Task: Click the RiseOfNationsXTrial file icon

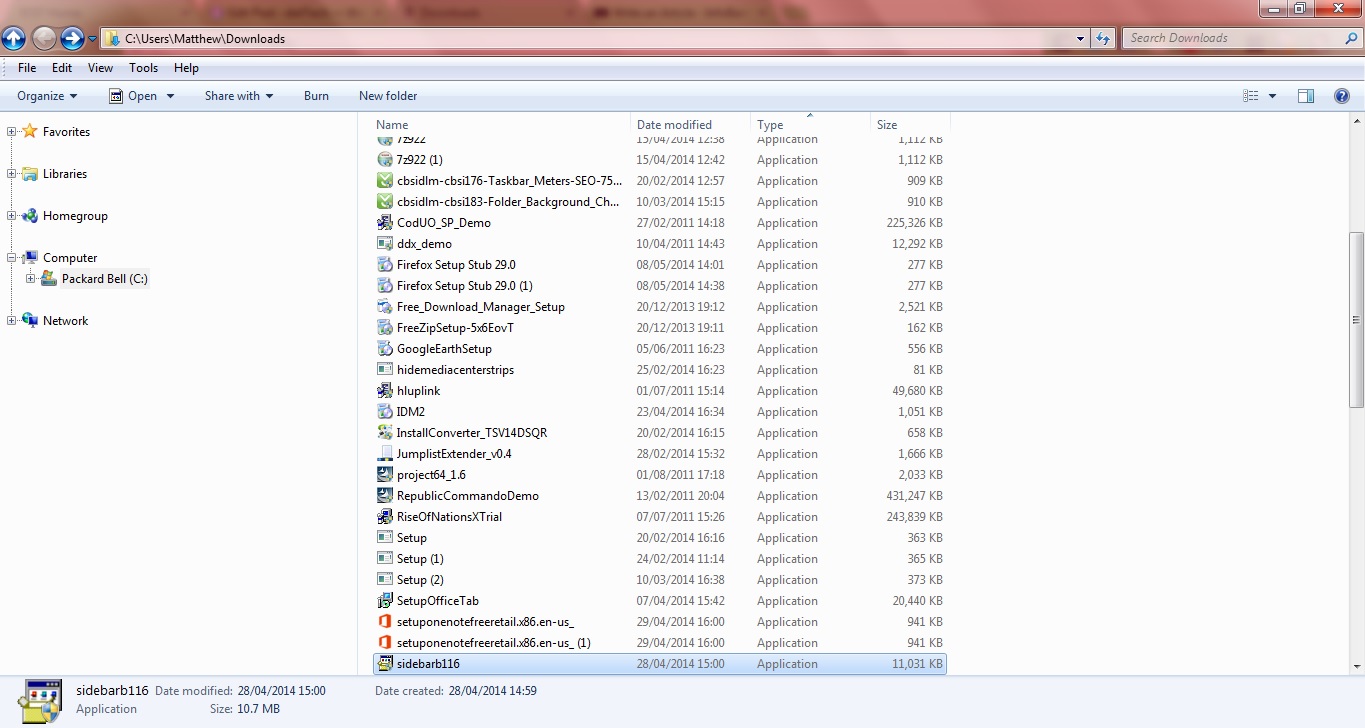Action: (385, 517)
